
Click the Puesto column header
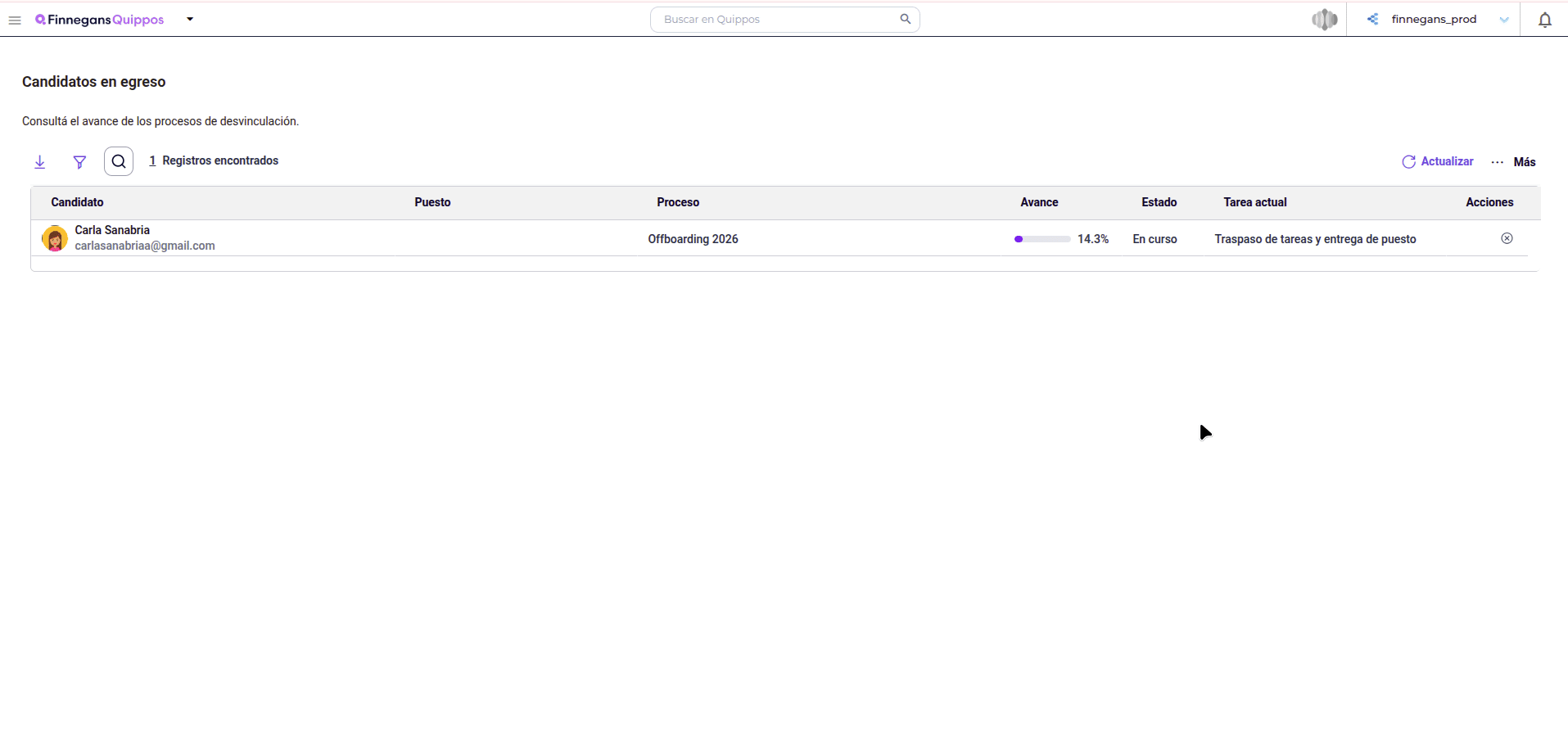tap(432, 202)
